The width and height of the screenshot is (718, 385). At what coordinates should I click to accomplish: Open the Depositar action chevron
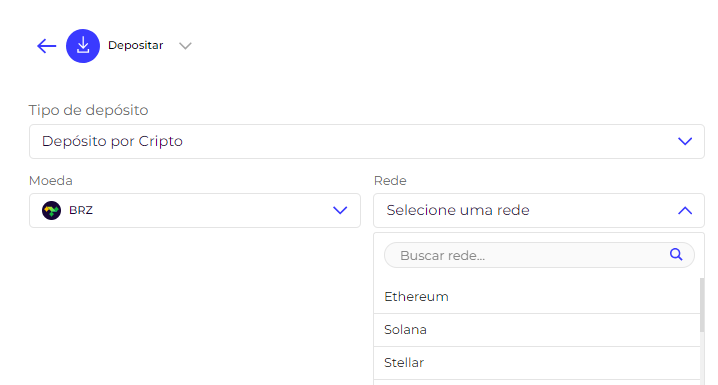(185, 46)
